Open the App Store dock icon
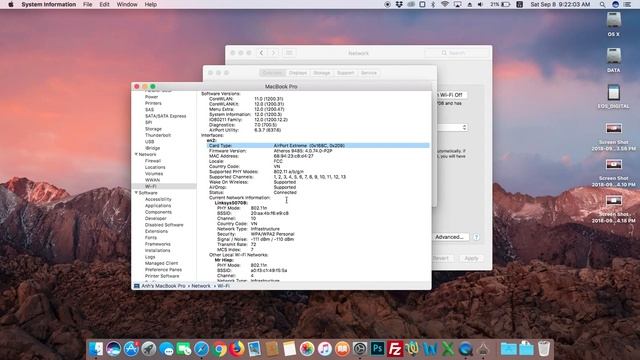The image size is (640, 360). [131, 349]
